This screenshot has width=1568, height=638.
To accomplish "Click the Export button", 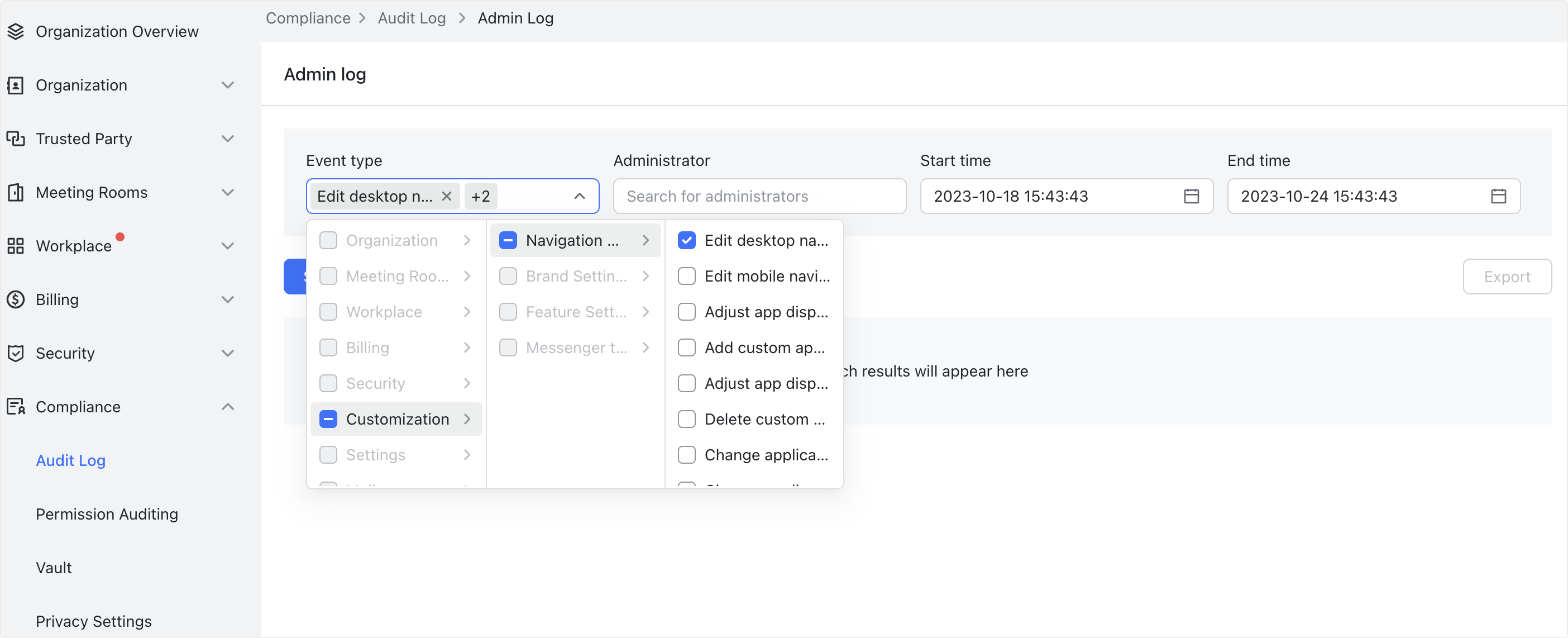I will coord(1507,277).
